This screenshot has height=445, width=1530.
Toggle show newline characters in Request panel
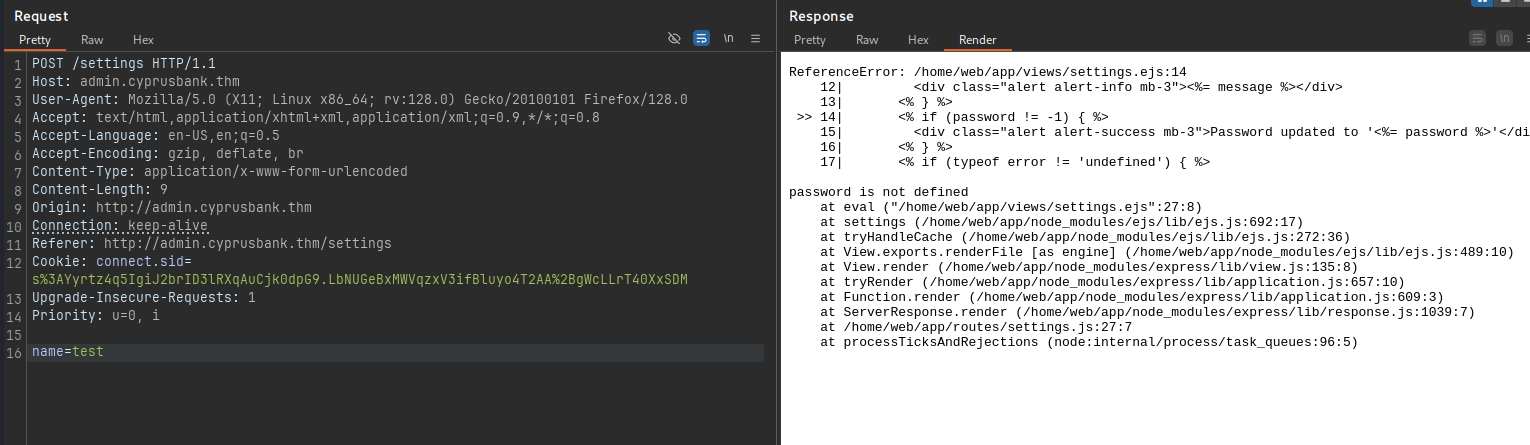click(729, 38)
